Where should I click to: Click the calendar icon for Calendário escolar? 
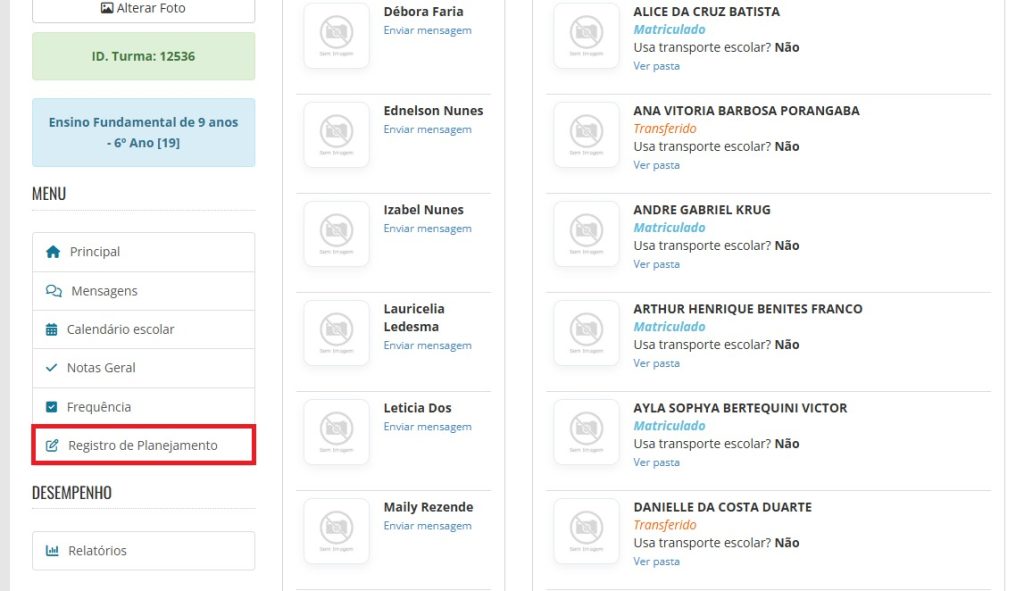(x=52, y=329)
